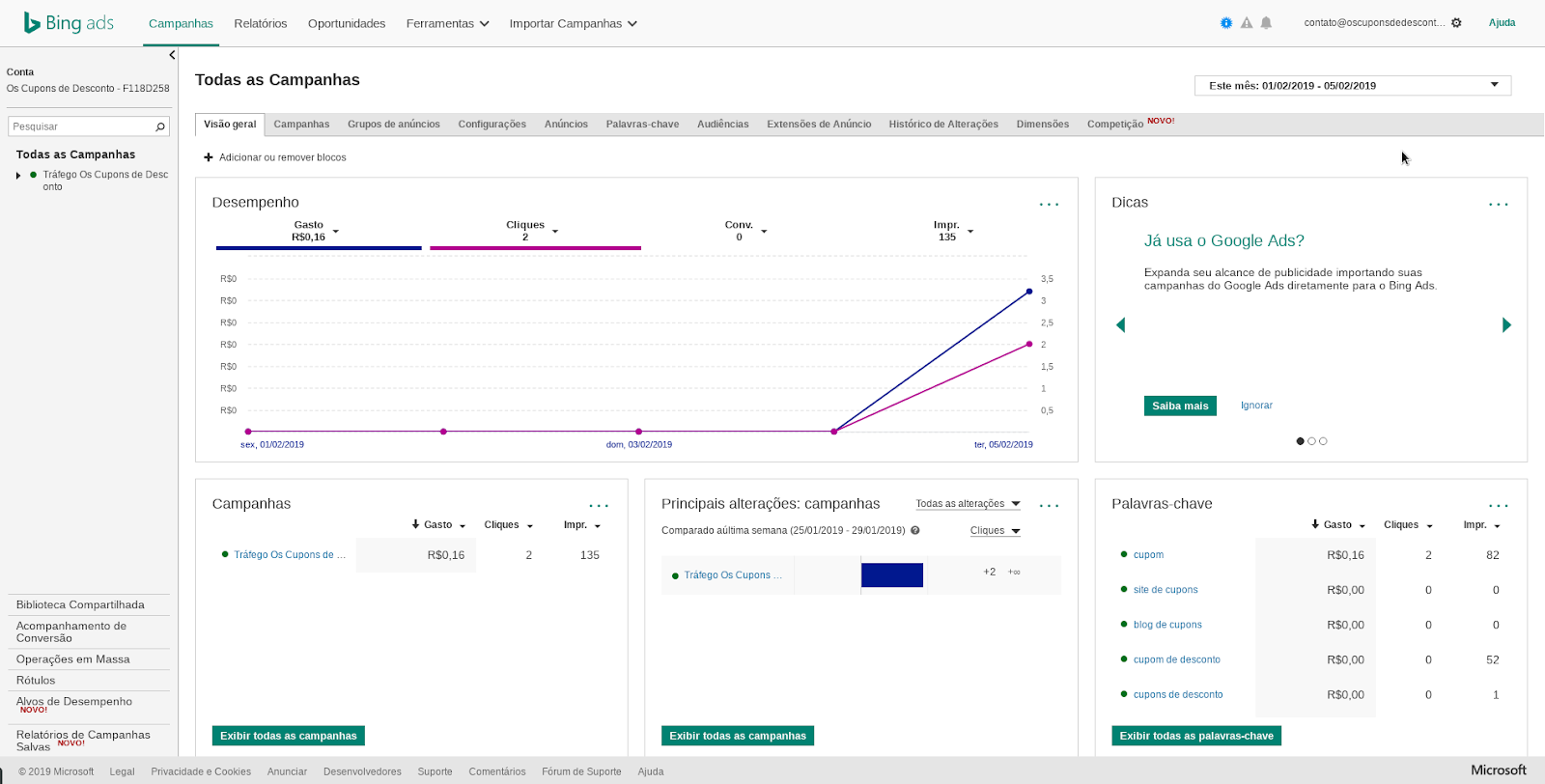Viewport: 1545px width, 784px height.
Task: Open the Conv. metric dropdown
Action: click(x=764, y=232)
